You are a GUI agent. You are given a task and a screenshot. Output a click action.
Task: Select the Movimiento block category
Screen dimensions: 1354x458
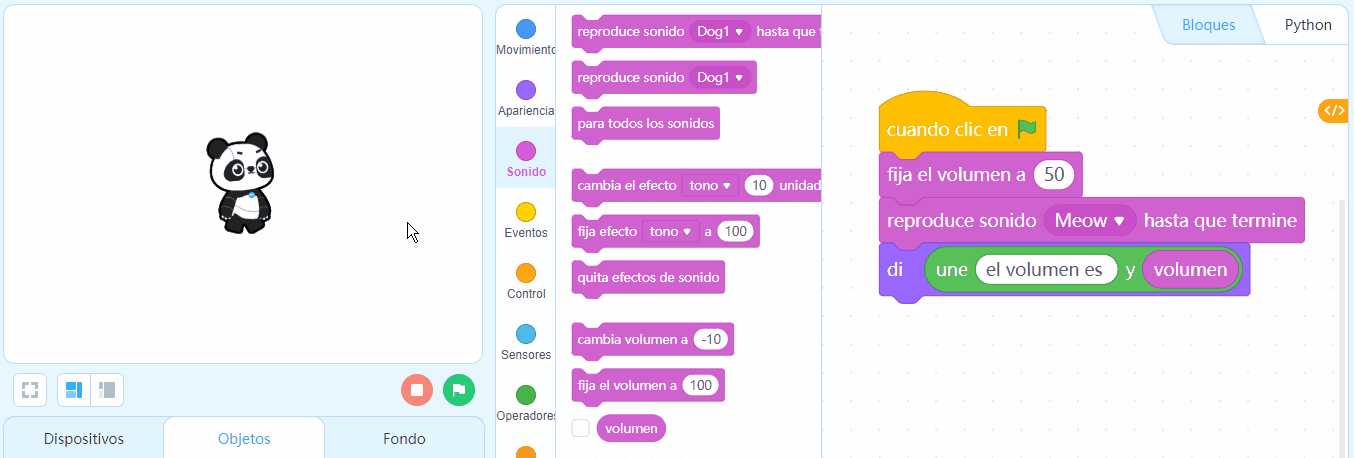(x=525, y=38)
